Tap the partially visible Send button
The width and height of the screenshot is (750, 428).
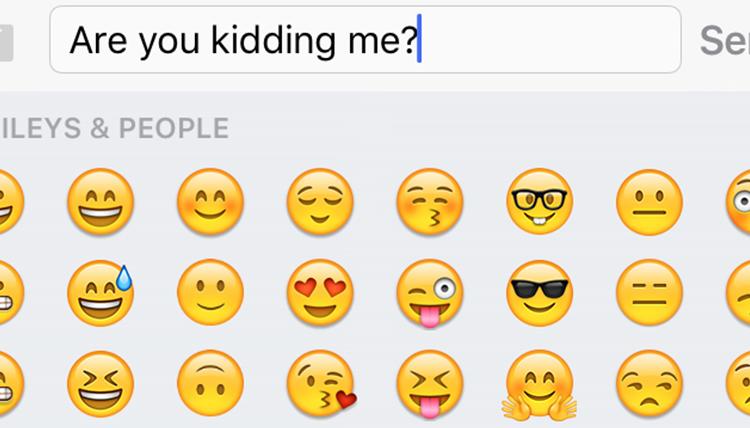coord(725,40)
